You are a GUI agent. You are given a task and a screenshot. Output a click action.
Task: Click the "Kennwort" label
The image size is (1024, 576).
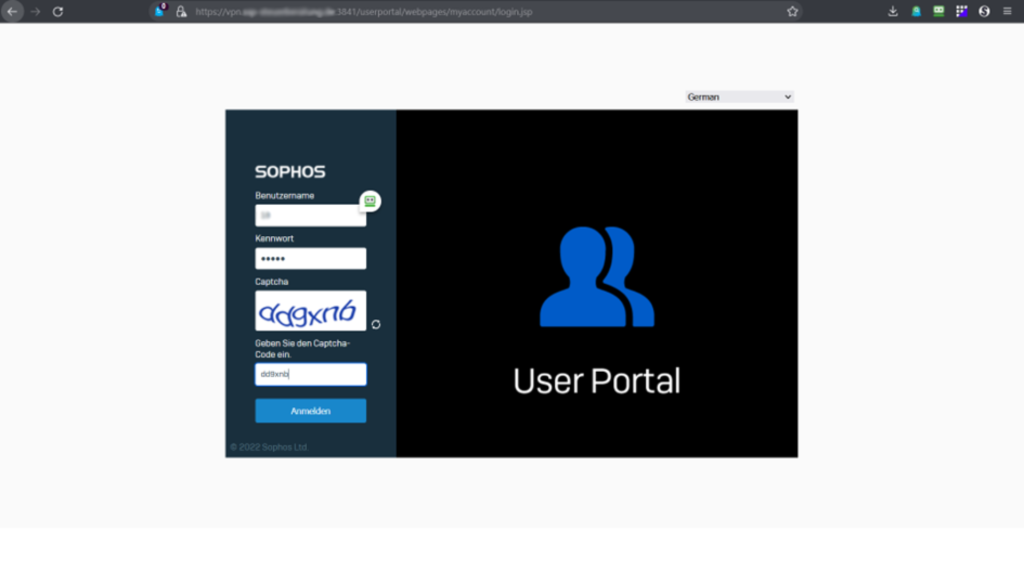[x=274, y=238]
